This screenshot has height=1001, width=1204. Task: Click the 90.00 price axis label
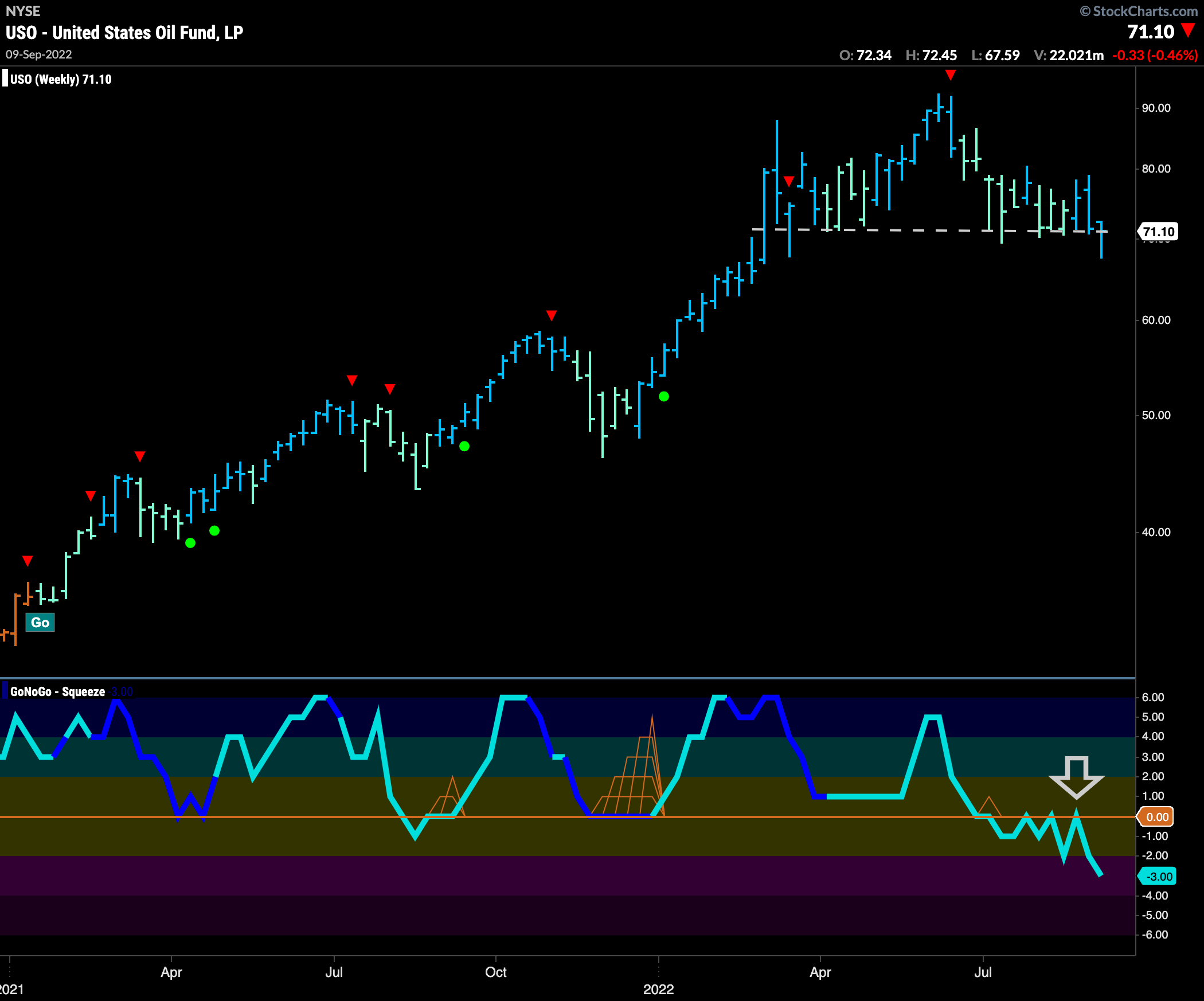(1156, 108)
